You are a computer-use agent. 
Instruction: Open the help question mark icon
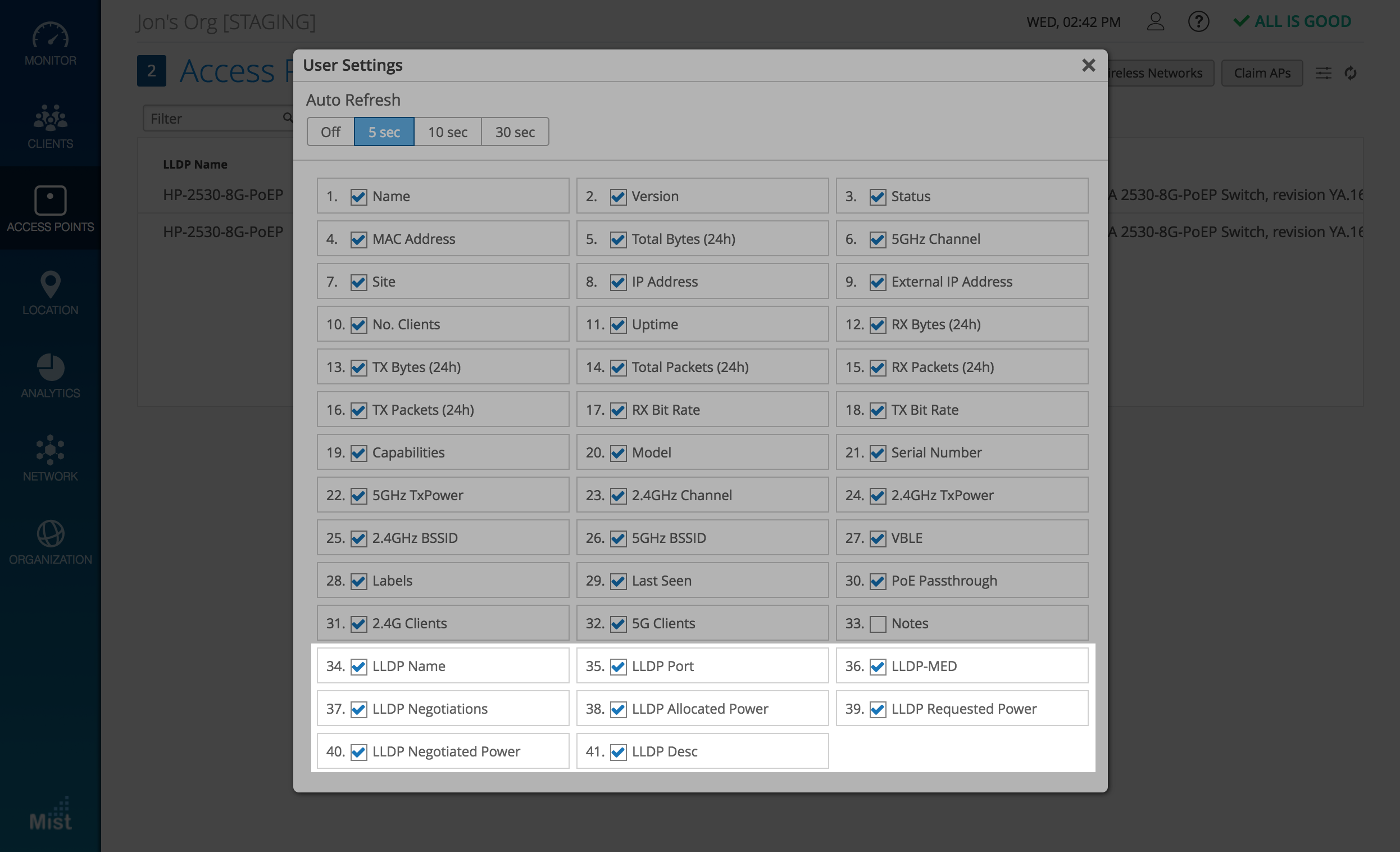point(1198,21)
